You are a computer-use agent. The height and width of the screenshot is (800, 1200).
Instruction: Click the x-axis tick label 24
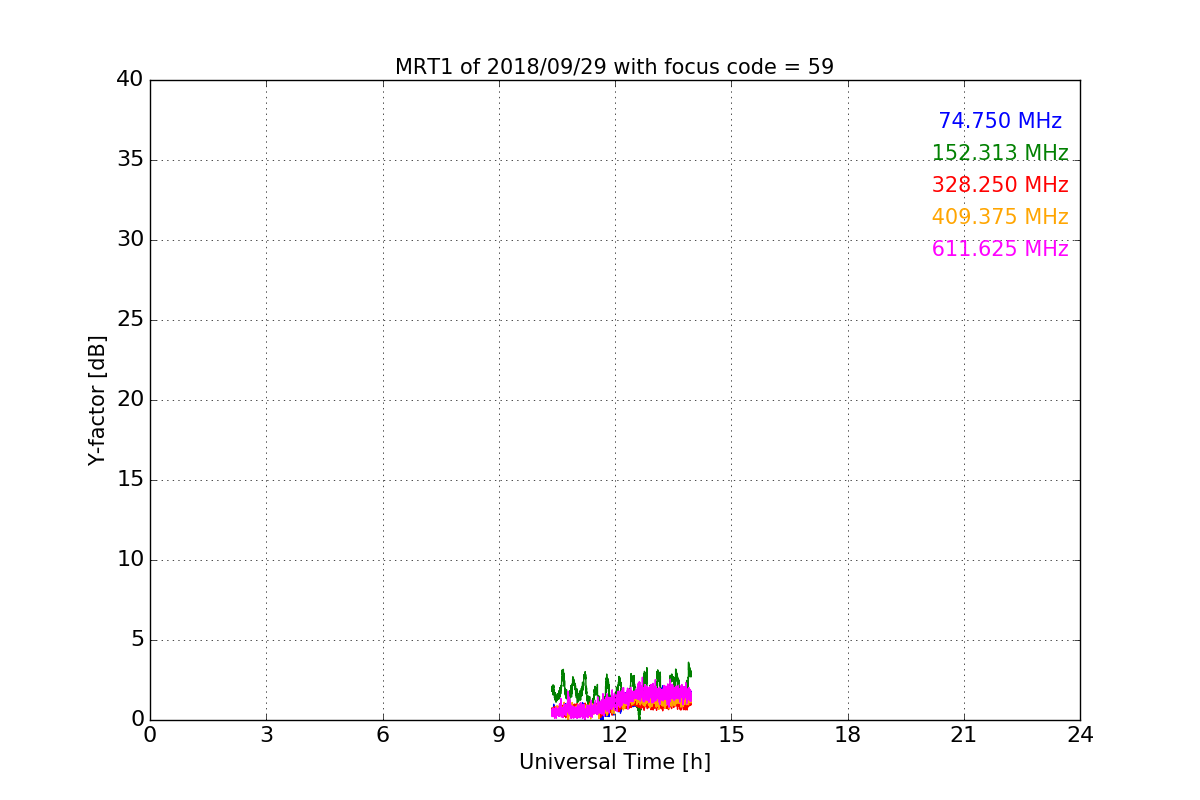(1080, 735)
